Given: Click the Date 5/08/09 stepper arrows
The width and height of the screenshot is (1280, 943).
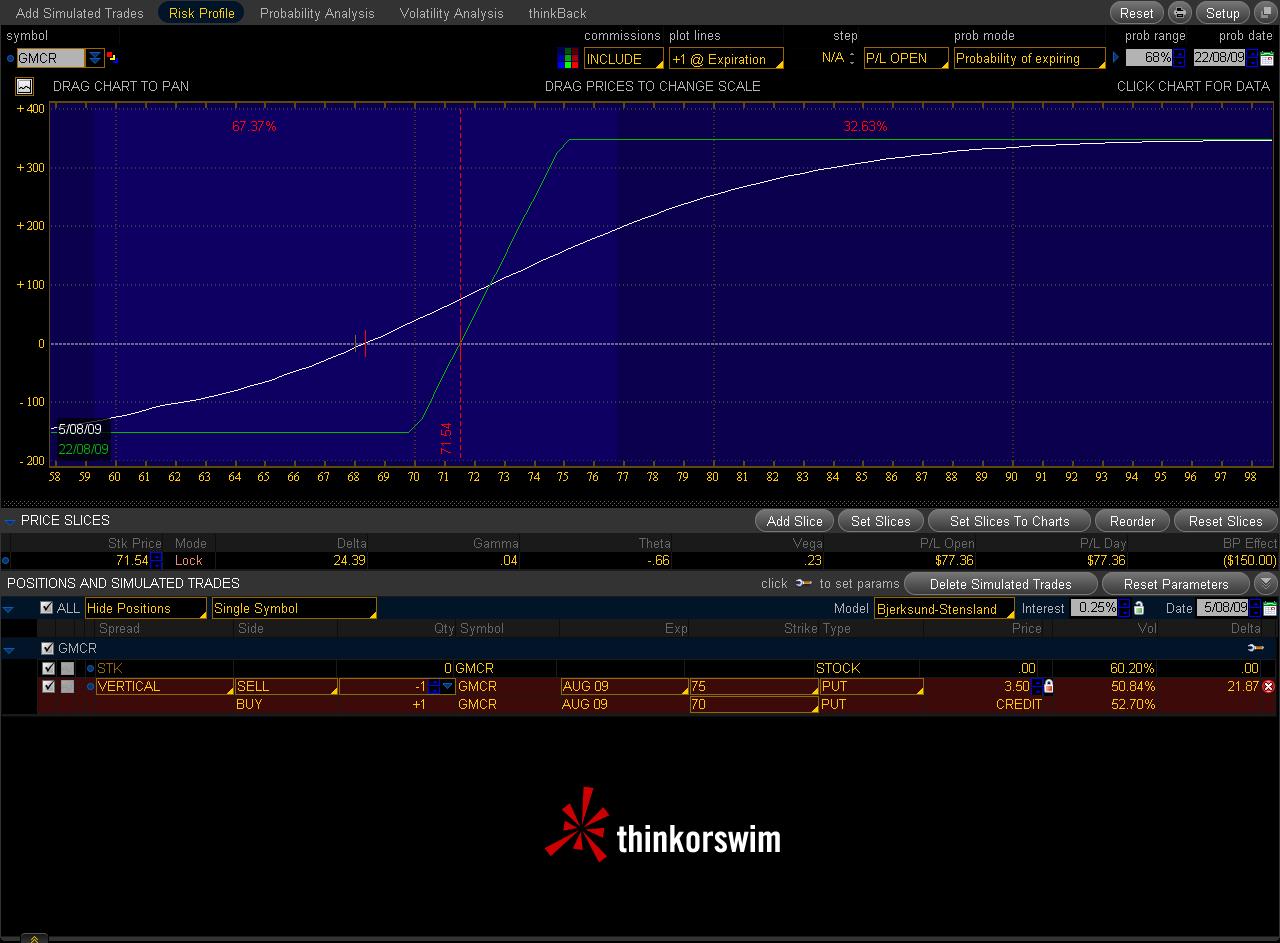Looking at the screenshot, I should point(1255,608).
